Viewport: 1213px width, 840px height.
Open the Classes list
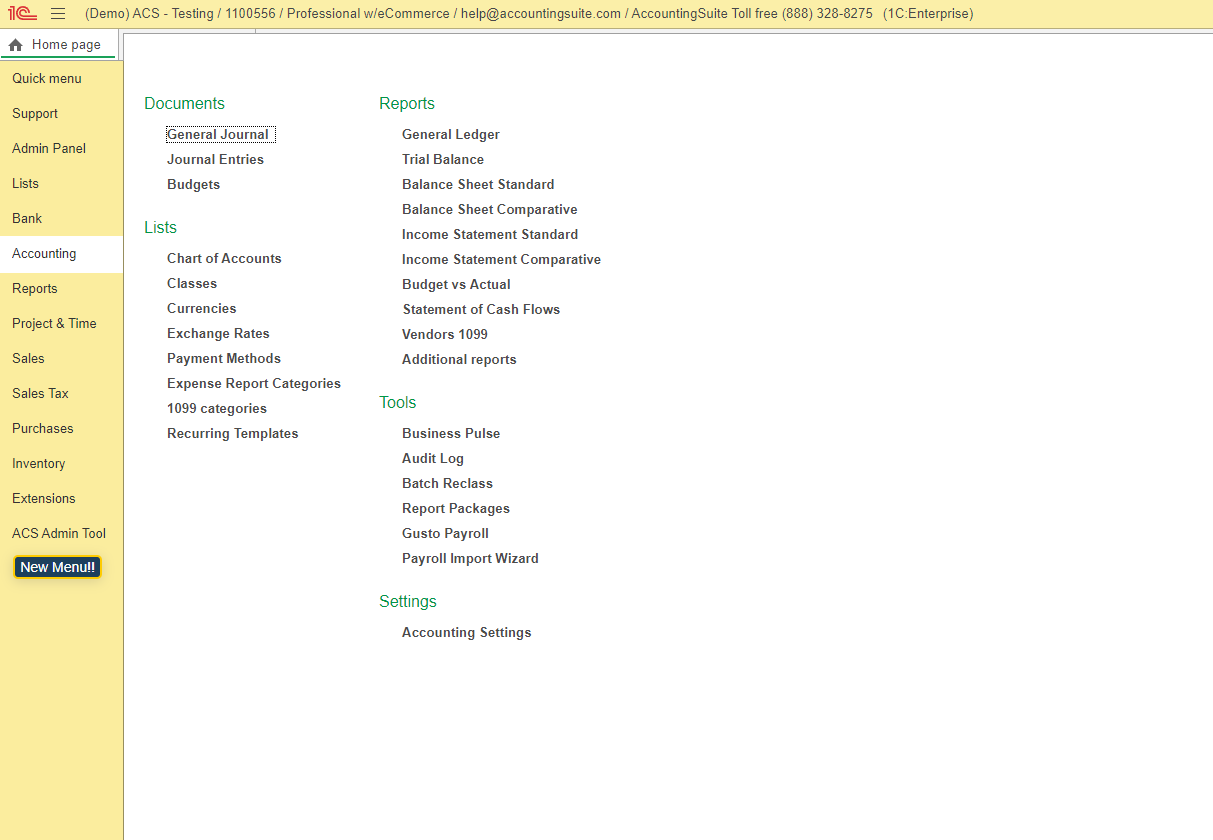pos(192,284)
